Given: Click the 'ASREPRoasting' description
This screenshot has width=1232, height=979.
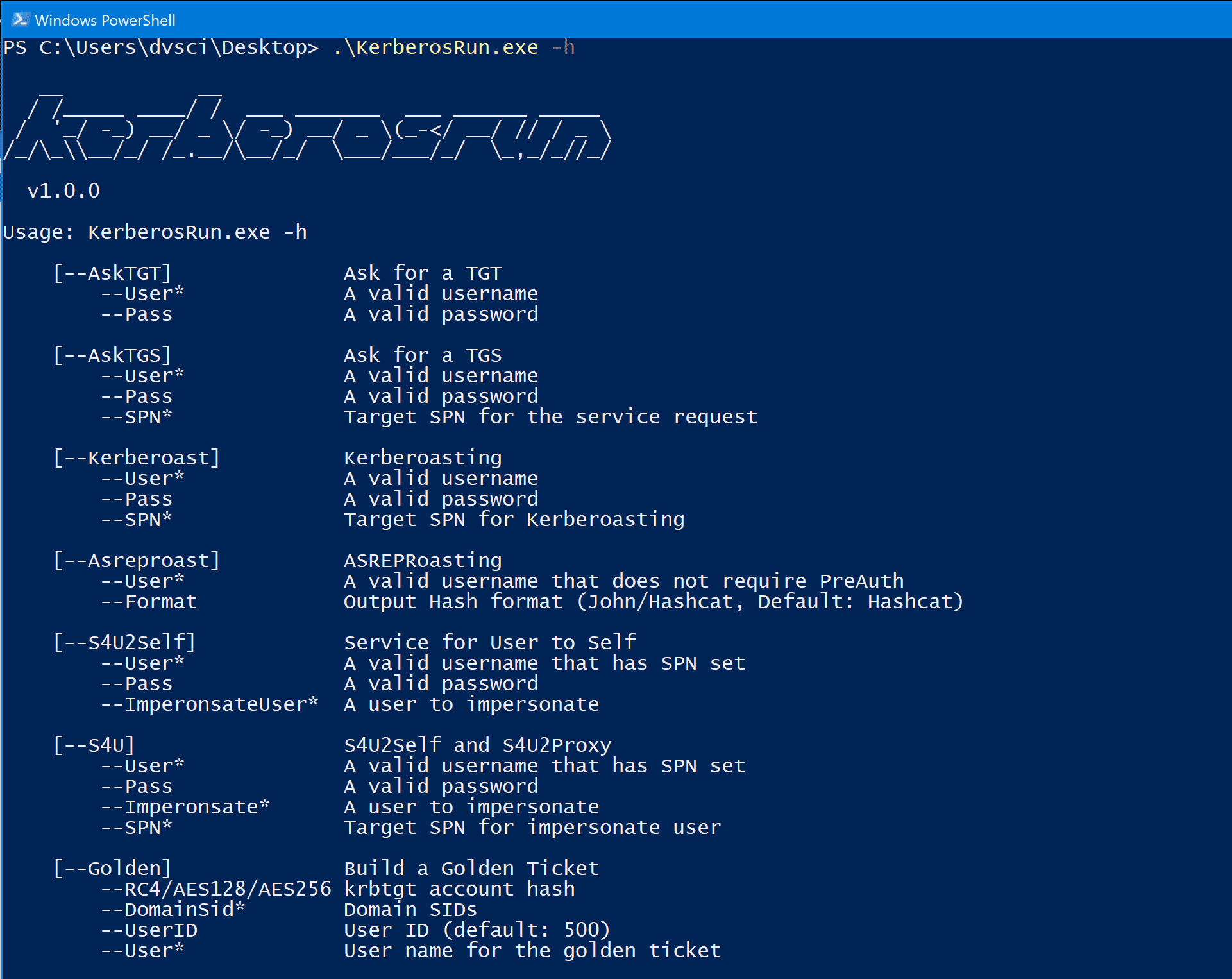Looking at the screenshot, I should click(x=423, y=561).
